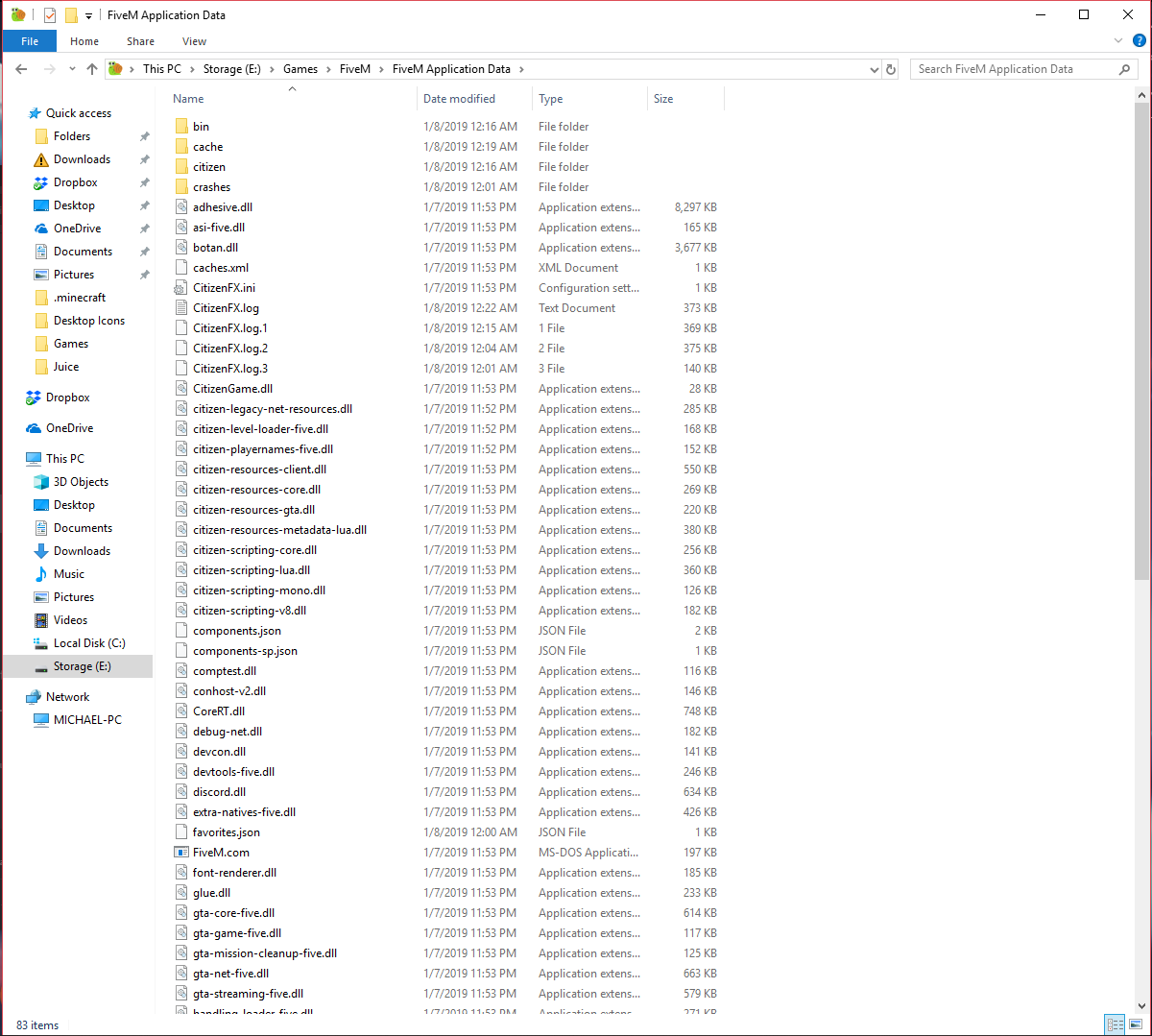Viewport: 1152px width, 1036px height.
Task: Select the CitizenFX.log text document icon
Action: pos(182,308)
